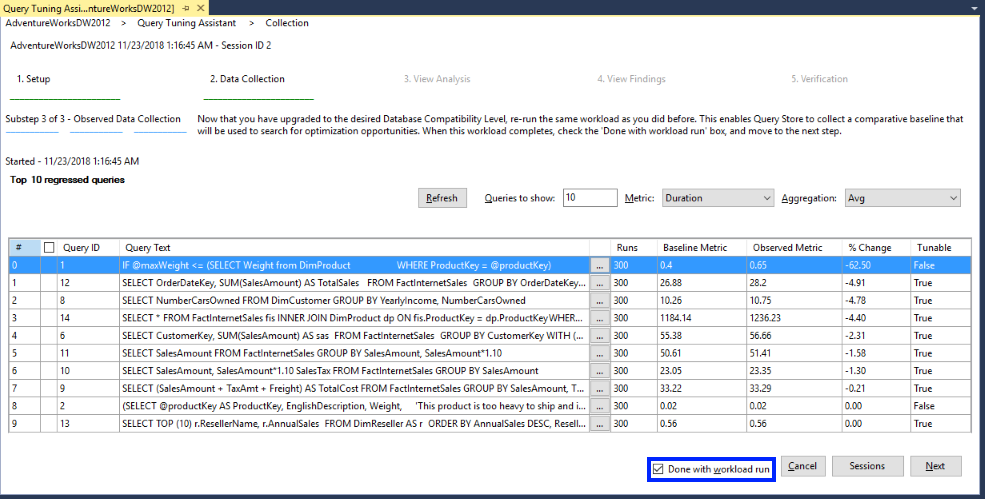The image size is (985, 499).
Task: Tick the select-all checkbox in grid header
Action: pyautogui.click(x=49, y=247)
